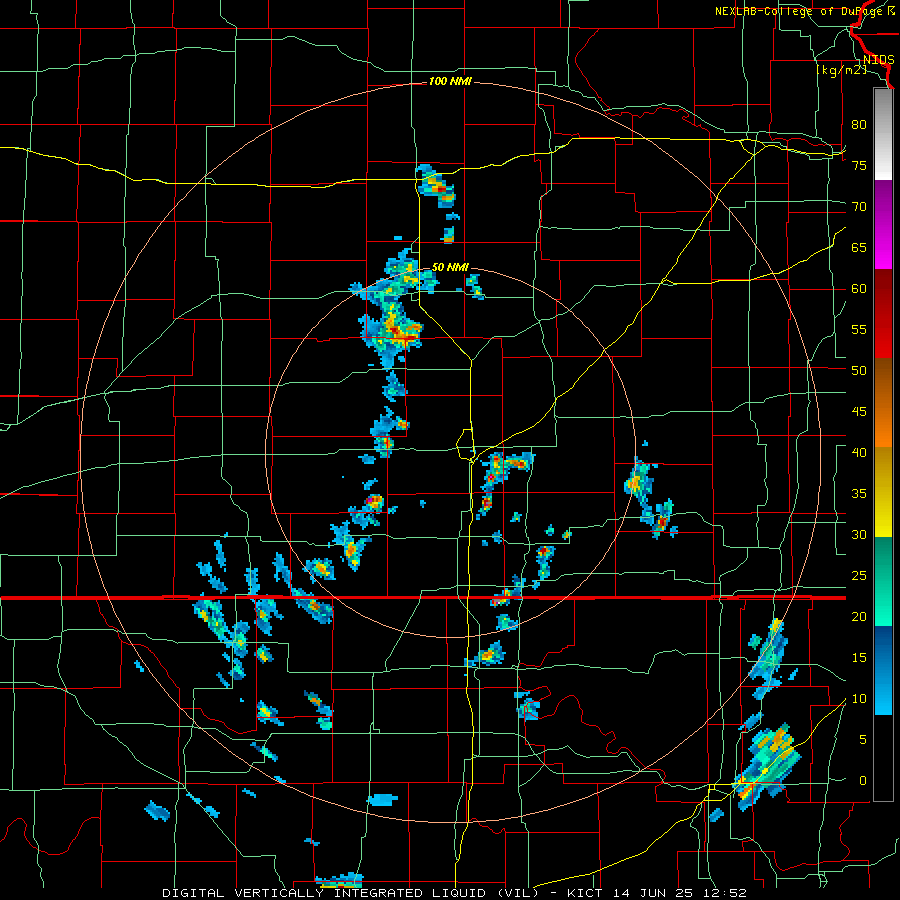The width and height of the screenshot is (900, 900).
Task: Click the 100 NMI range ring label
Action: (450, 82)
